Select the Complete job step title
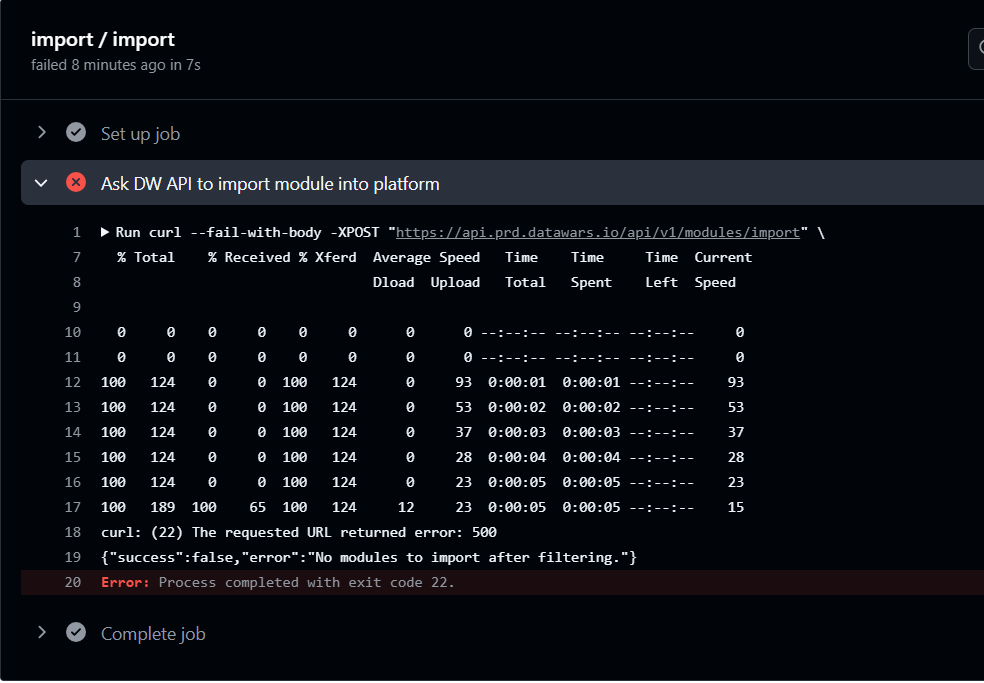This screenshot has width=984, height=683. (x=153, y=634)
